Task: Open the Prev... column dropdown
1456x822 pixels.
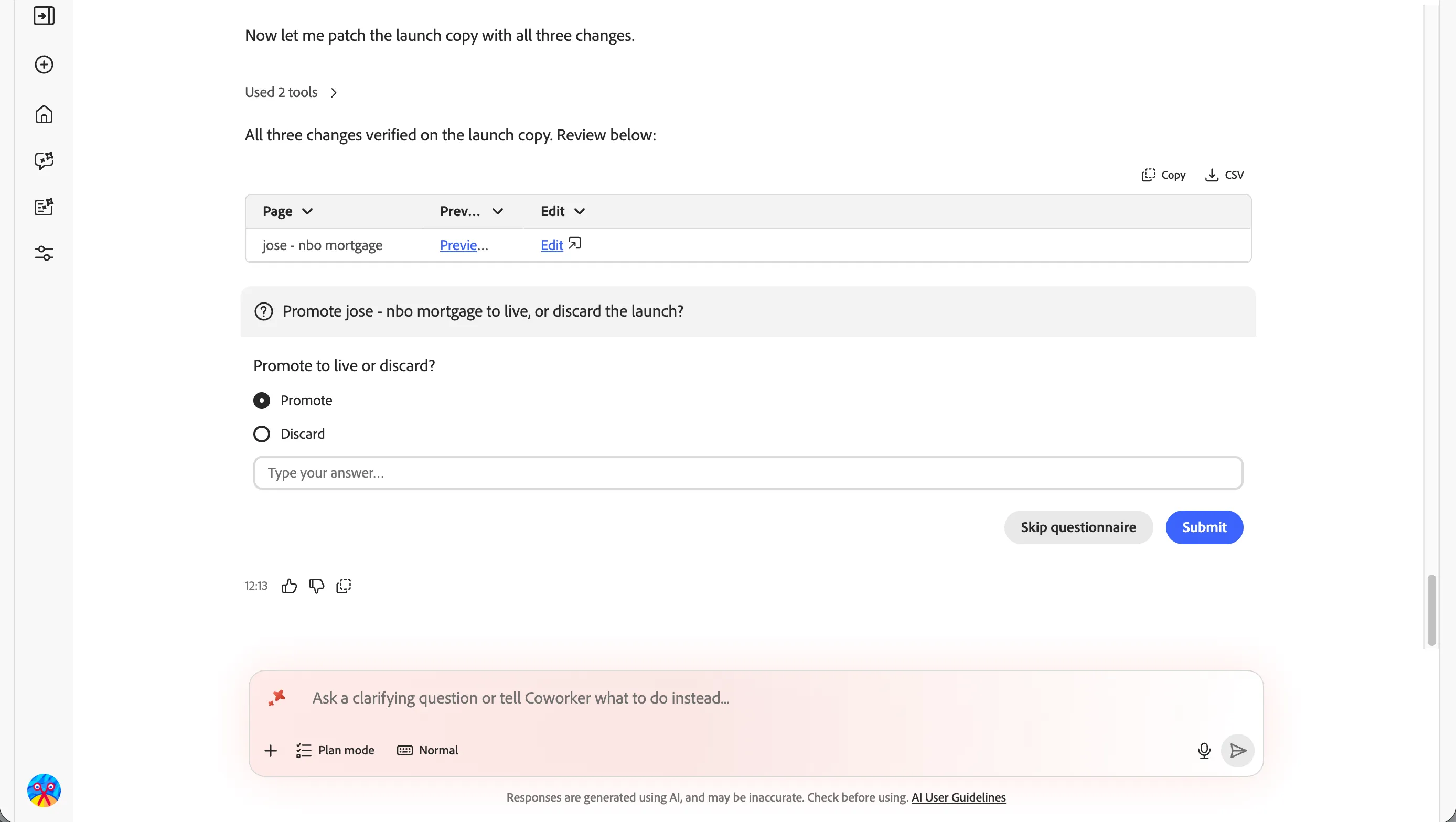Action: (497, 211)
